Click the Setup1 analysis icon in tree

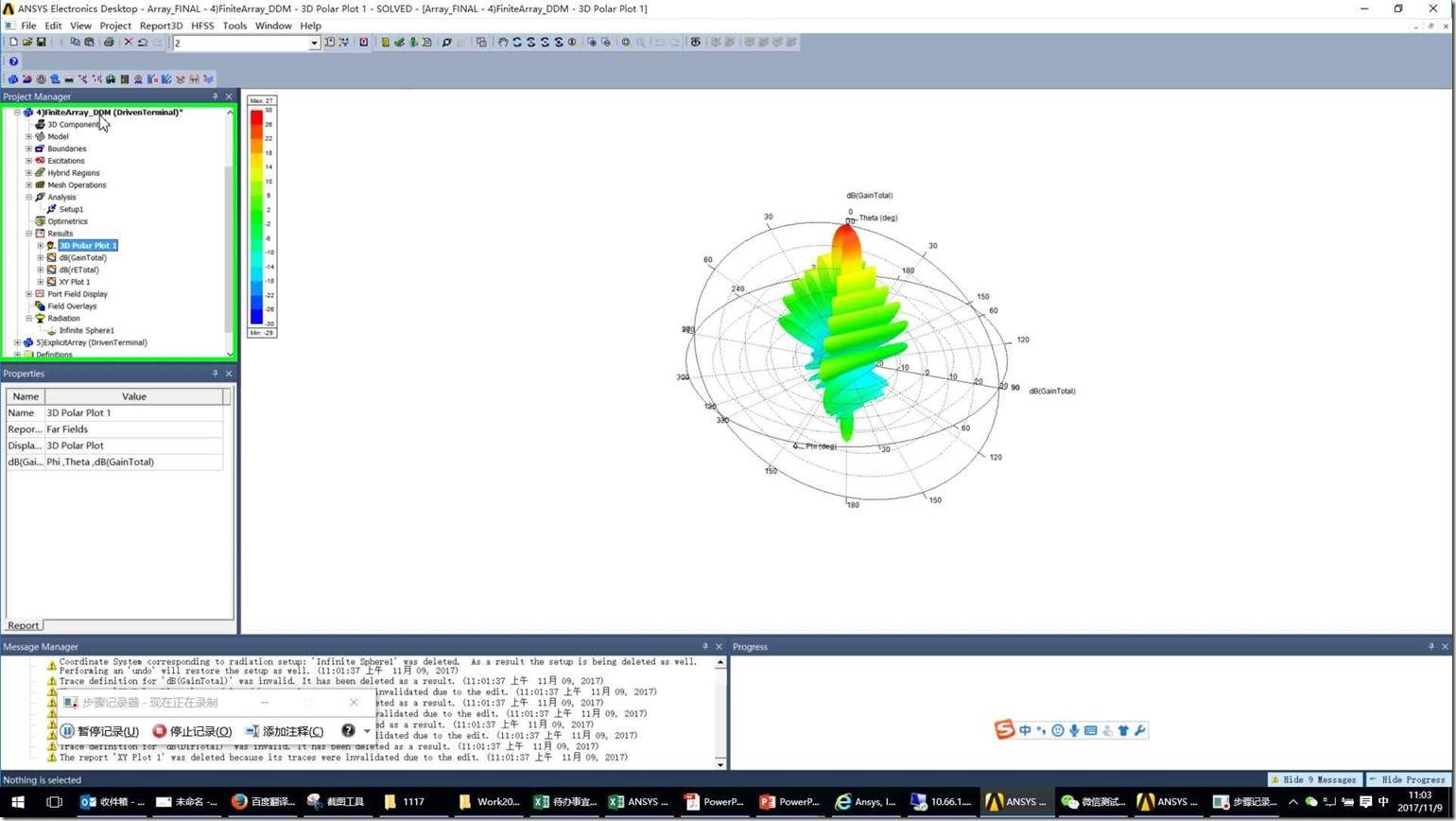(51, 209)
